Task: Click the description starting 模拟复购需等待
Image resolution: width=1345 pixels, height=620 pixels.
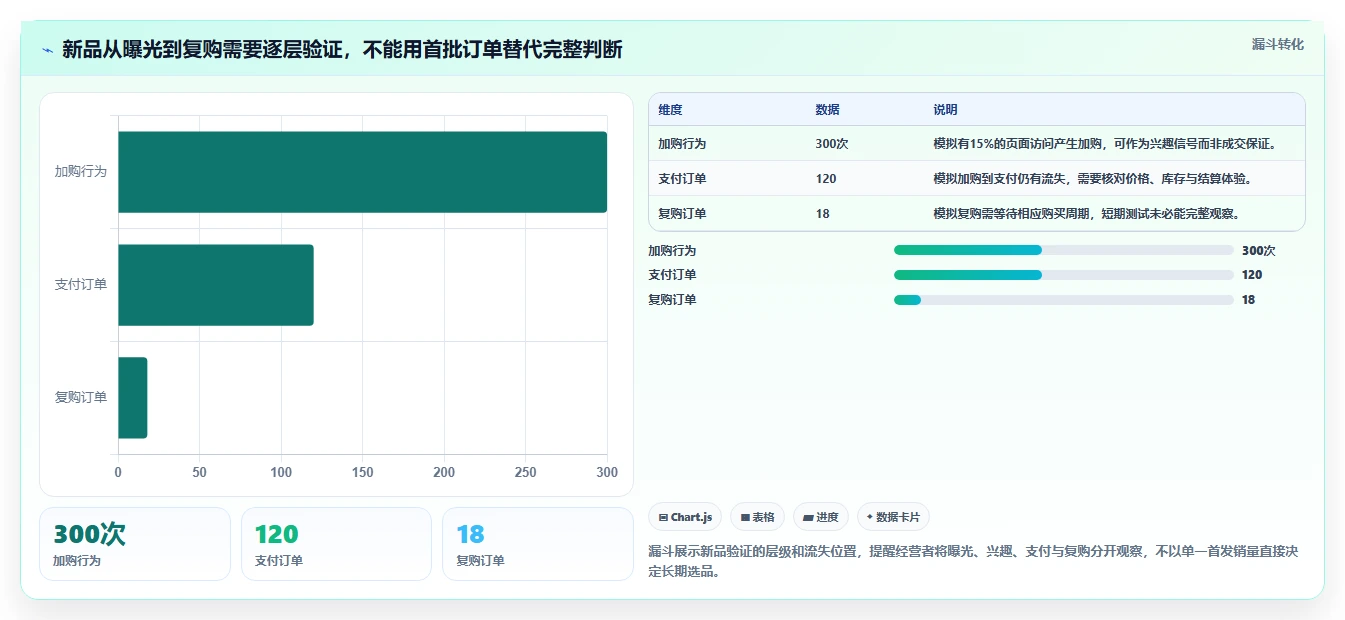Action: click(x=1087, y=214)
